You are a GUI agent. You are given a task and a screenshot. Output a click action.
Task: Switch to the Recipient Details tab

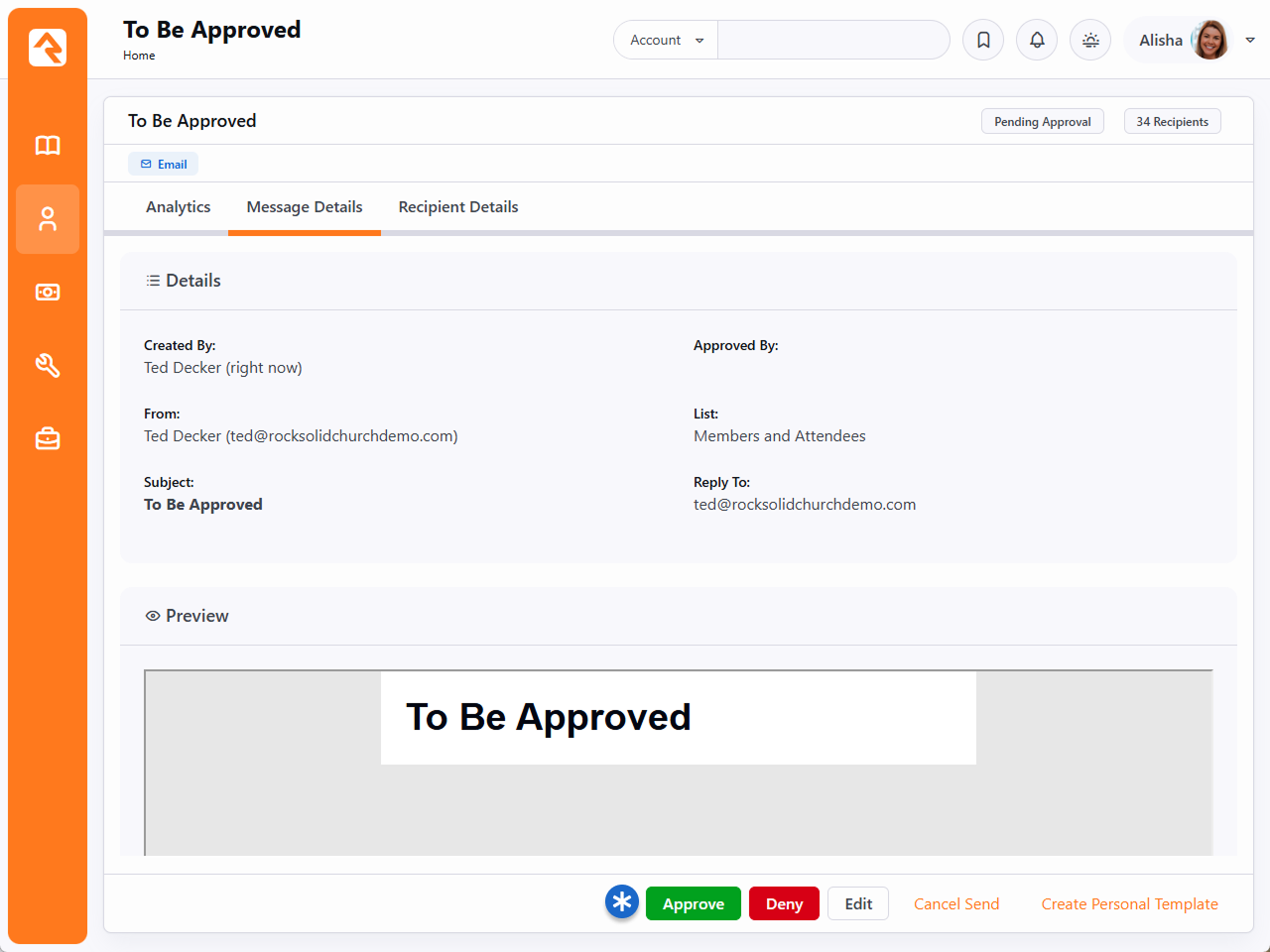click(458, 207)
